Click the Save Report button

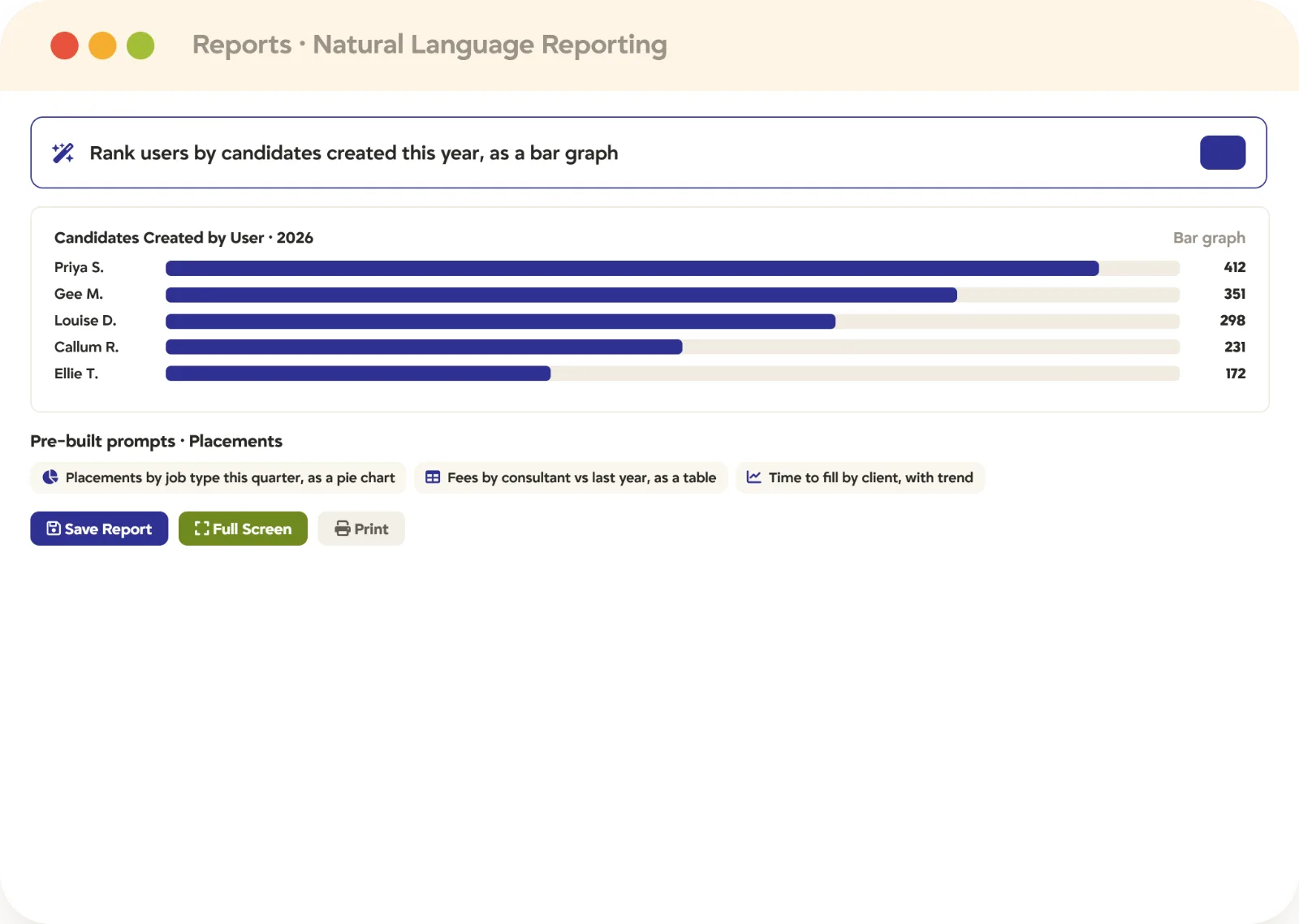tap(99, 529)
